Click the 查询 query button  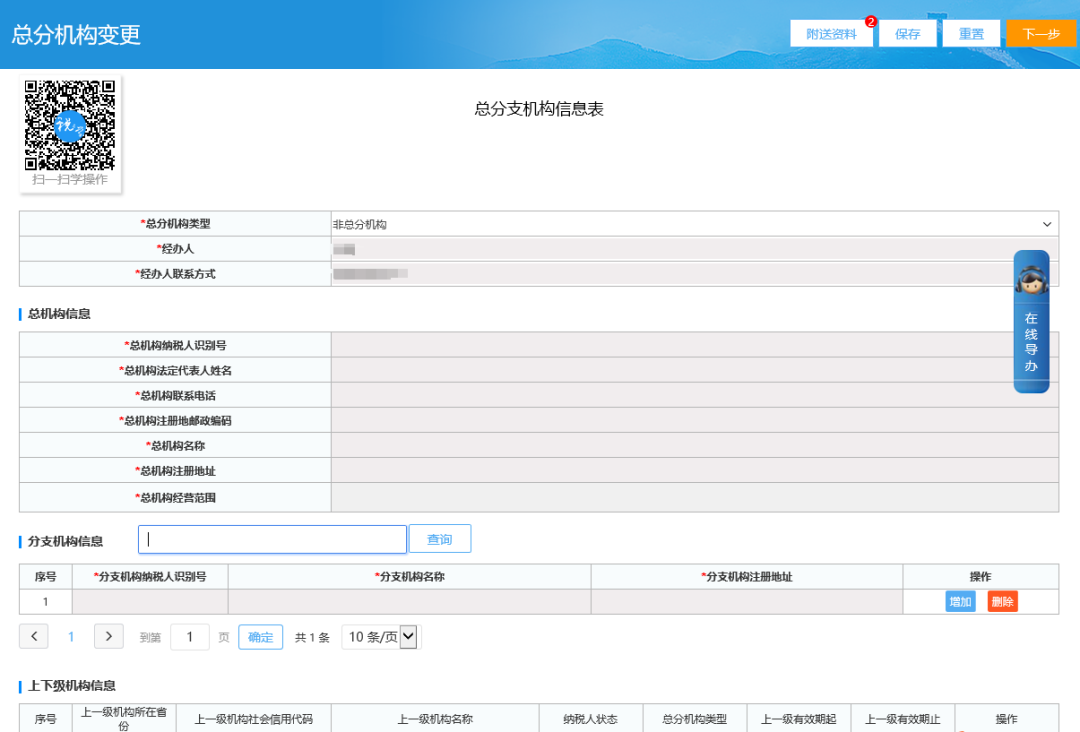(x=440, y=539)
